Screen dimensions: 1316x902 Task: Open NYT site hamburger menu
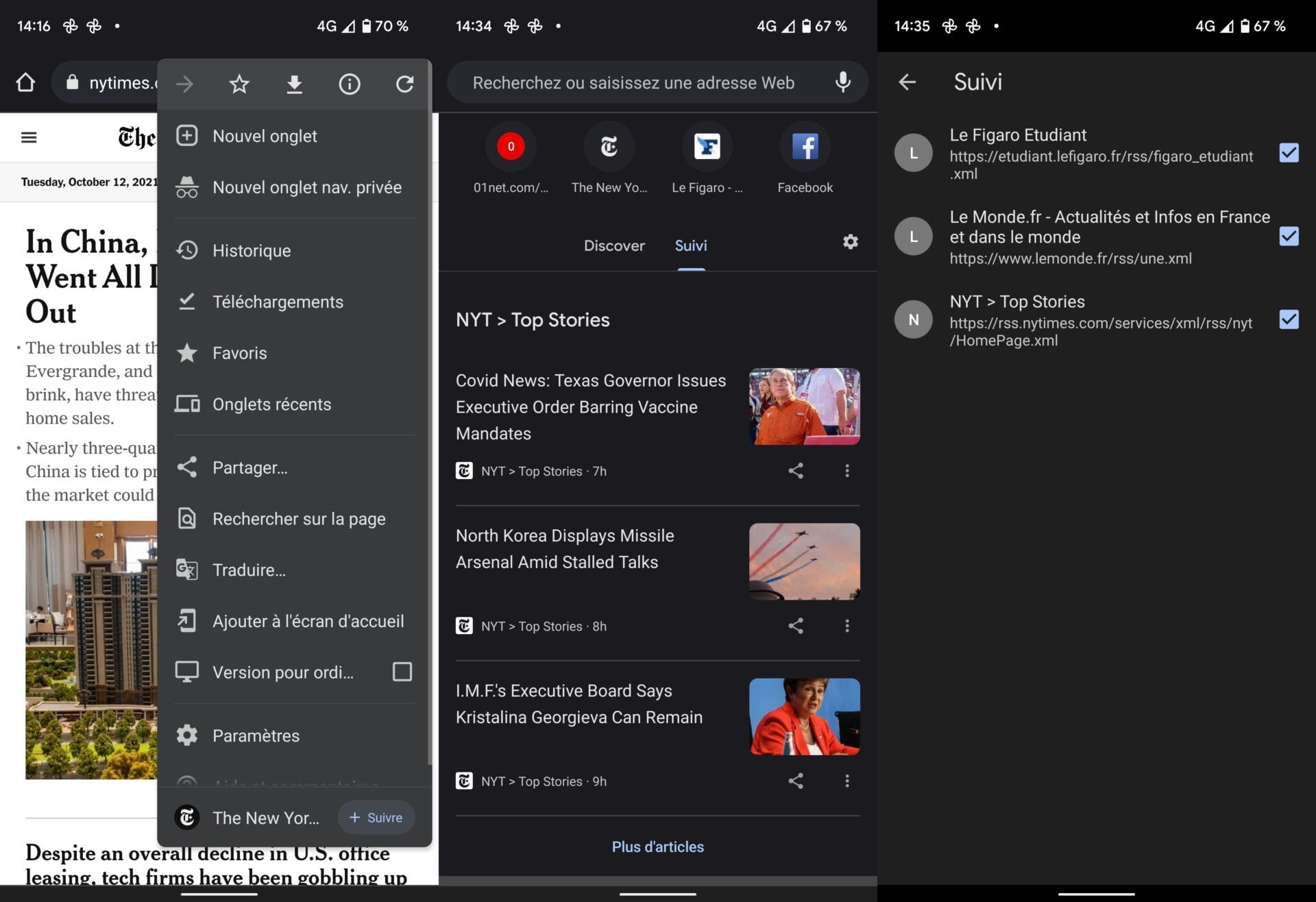coord(29,138)
